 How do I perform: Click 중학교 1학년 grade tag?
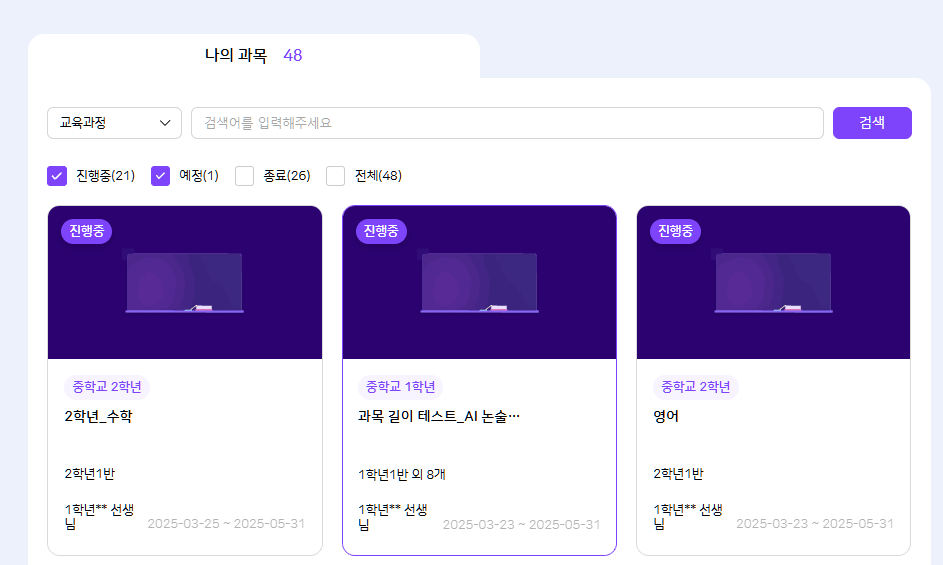(x=400, y=387)
